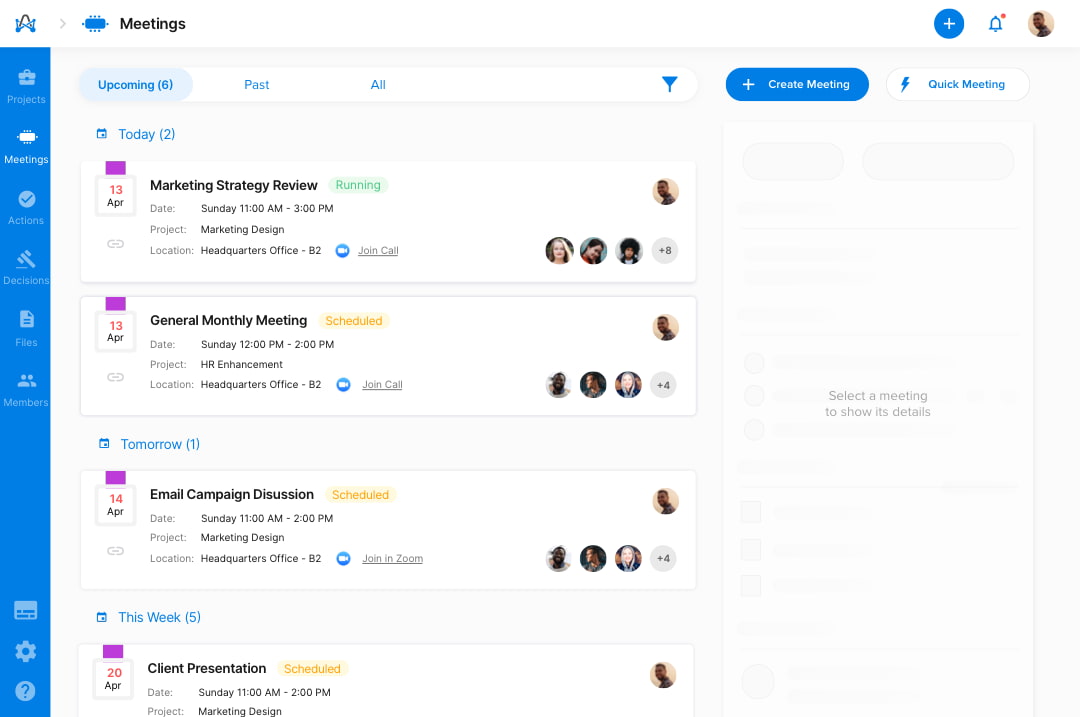The image size is (1080, 717).
Task: Click organizer avatar on Marketing Strategy Review
Action: point(665,191)
